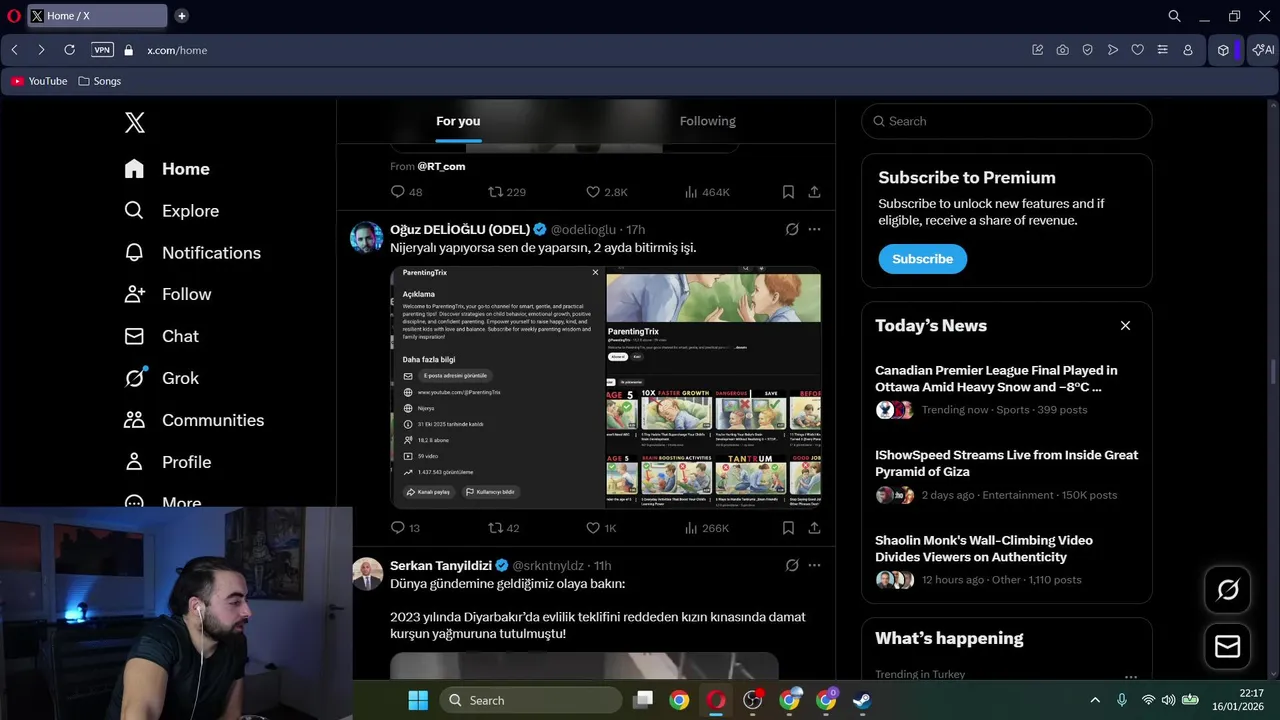Open left image of ParentingTrix post

(497, 388)
